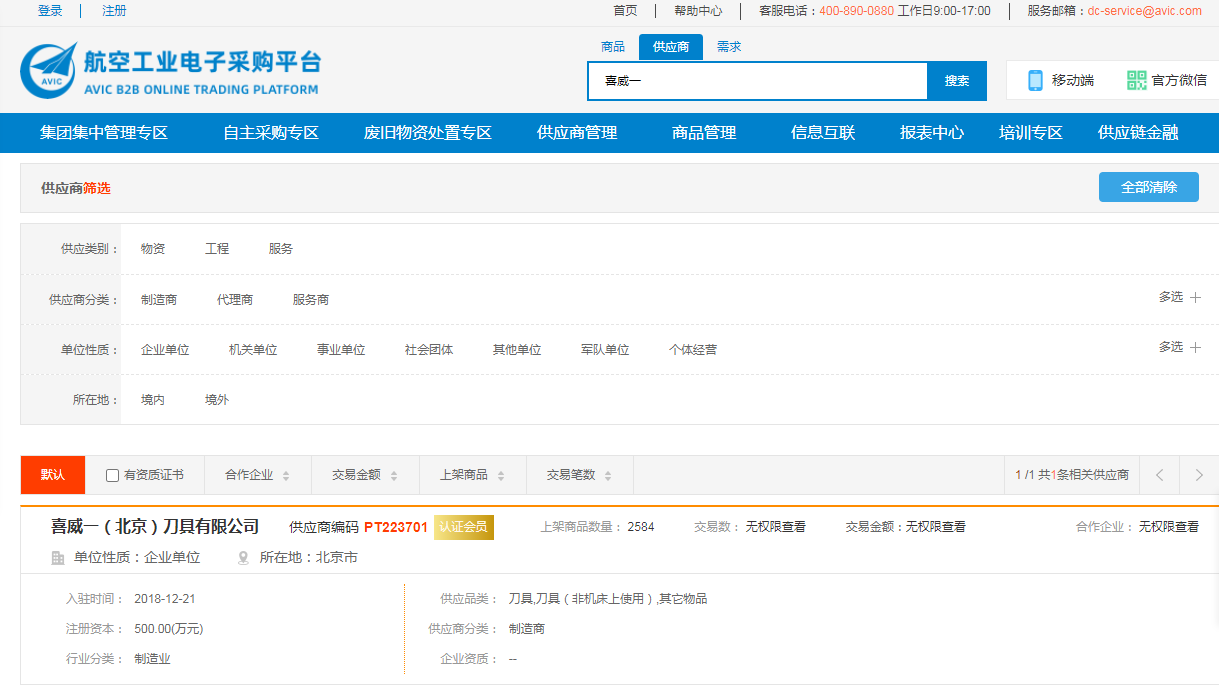1219x687 pixels.
Task: Open the 废旧物资处置专区 menu
Action: (428, 133)
